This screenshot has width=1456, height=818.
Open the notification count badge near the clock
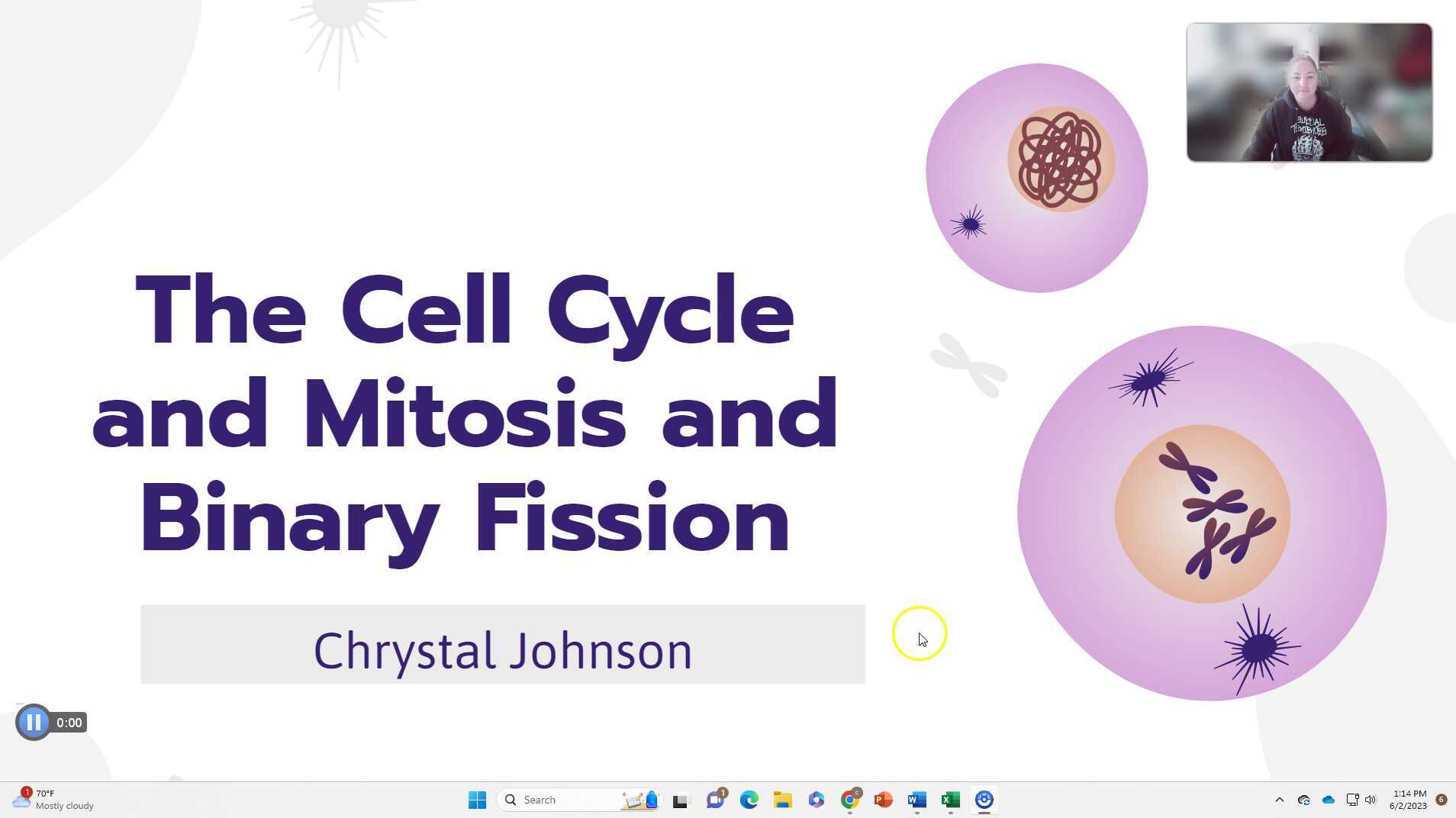coord(1442,800)
